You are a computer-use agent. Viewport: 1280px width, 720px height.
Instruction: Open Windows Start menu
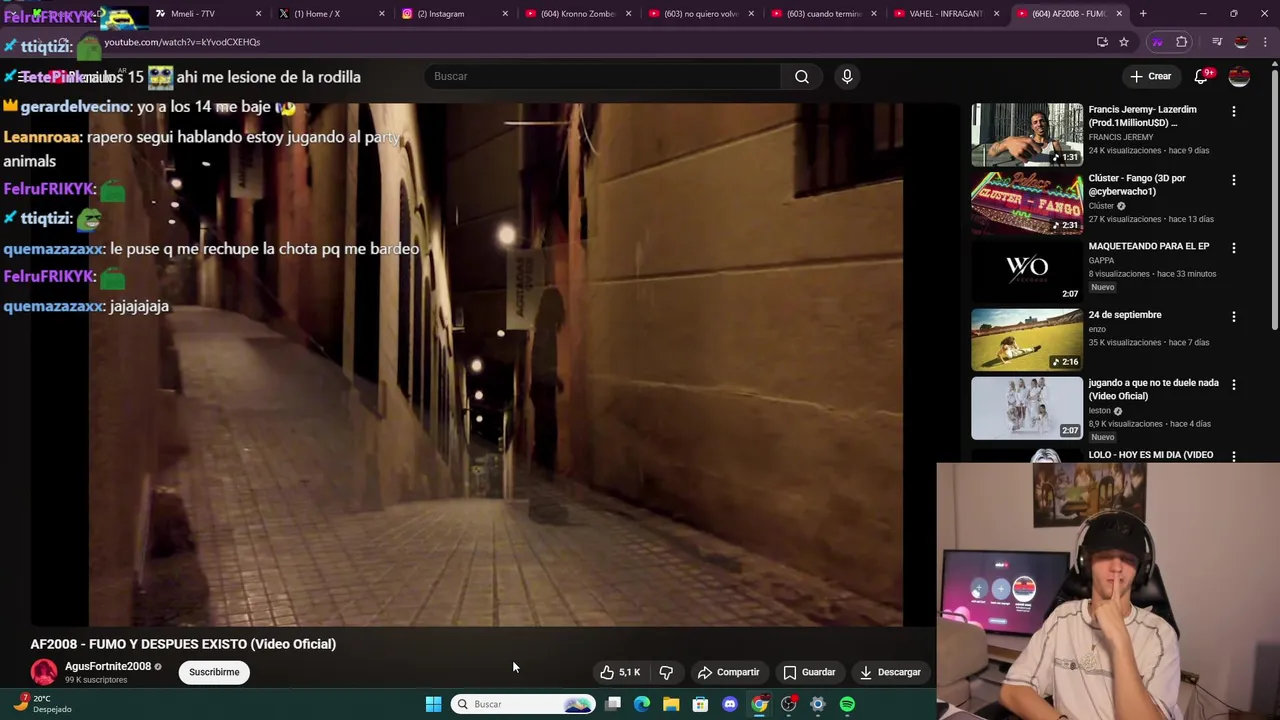tap(433, 704)
